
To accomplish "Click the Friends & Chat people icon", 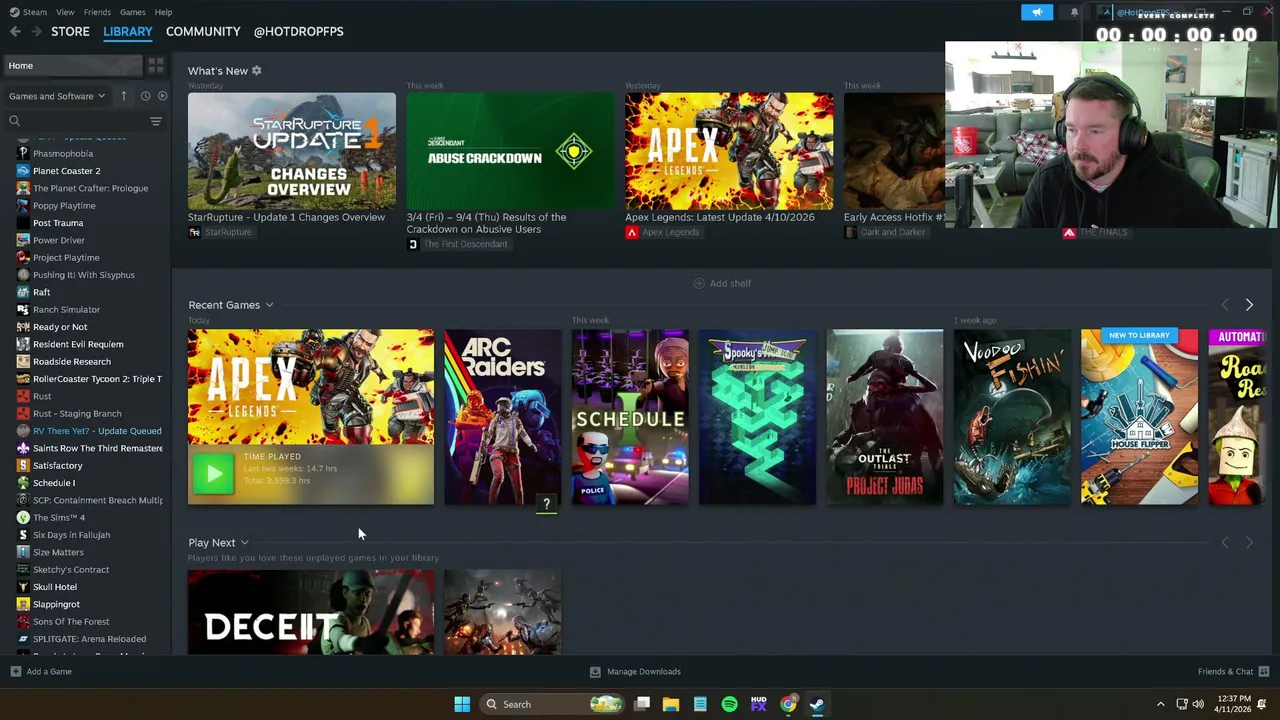I will 1264,672.
